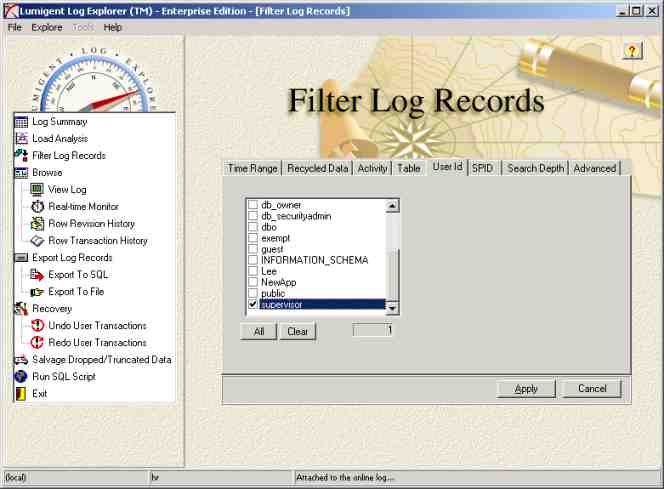
Task: Select Undo User Transactions entry
Action: 97,326
